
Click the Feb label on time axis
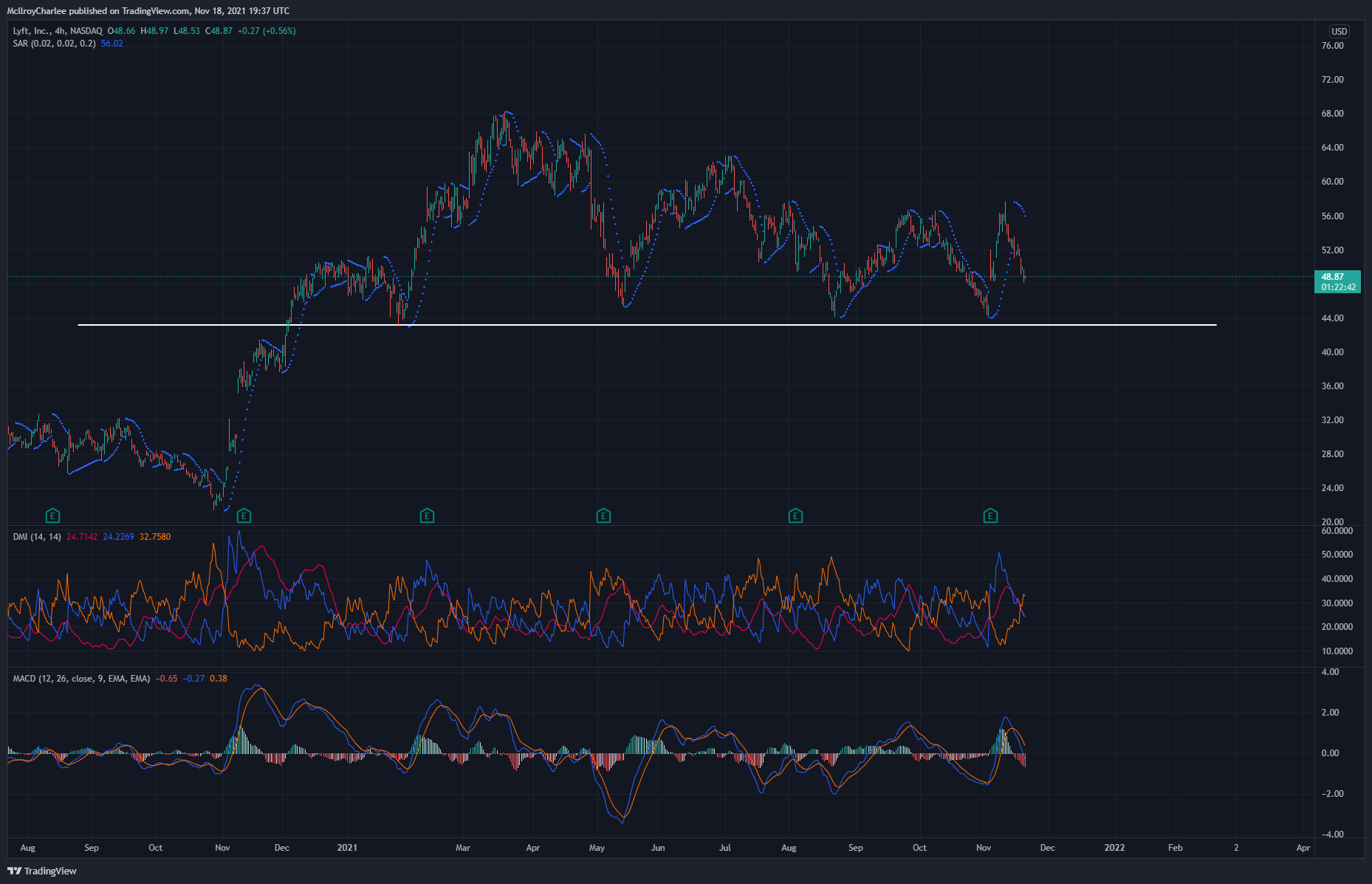[1176, 848]
